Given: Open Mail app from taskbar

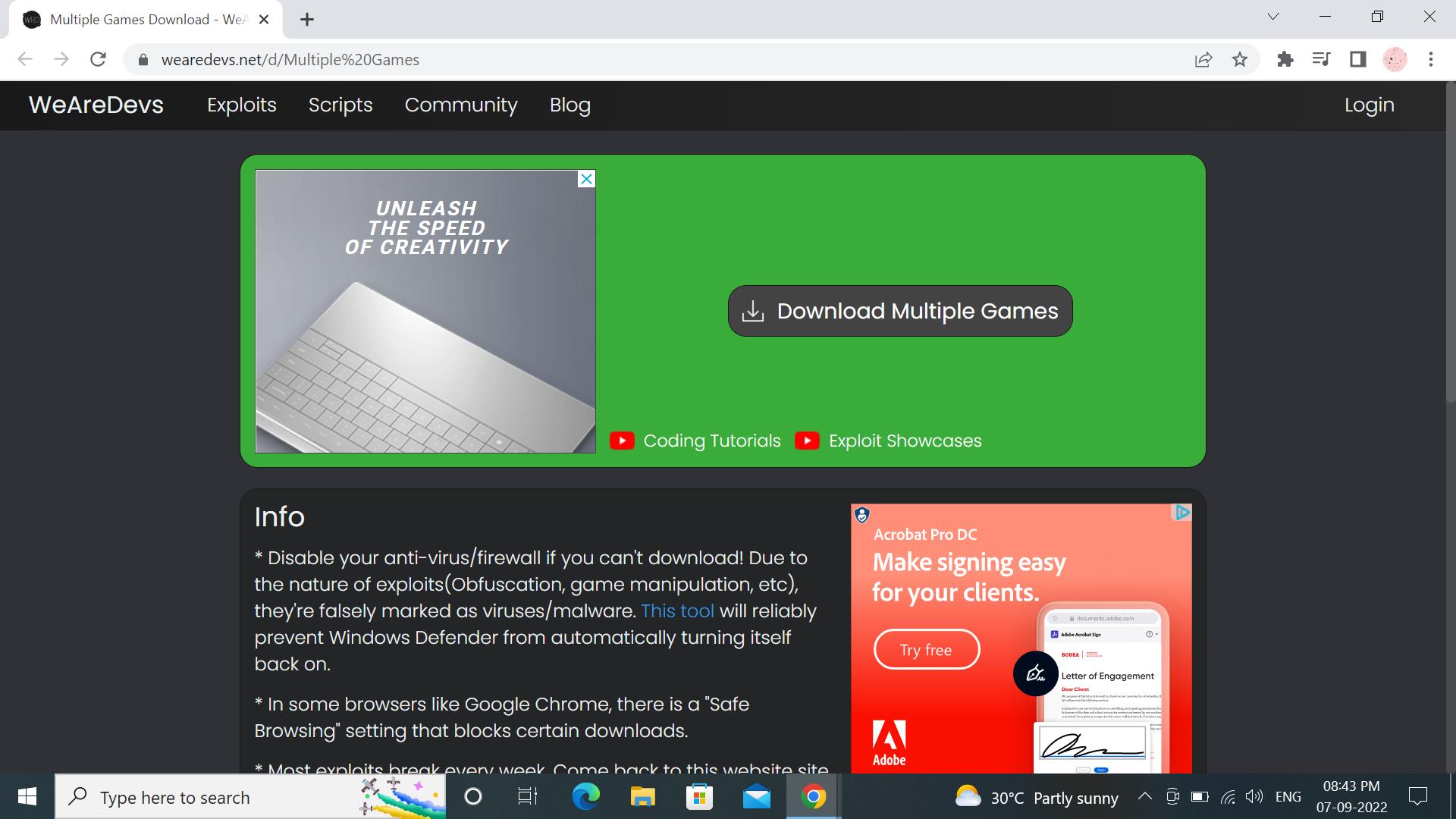Looking at the screenshot, I should [756, 797].
